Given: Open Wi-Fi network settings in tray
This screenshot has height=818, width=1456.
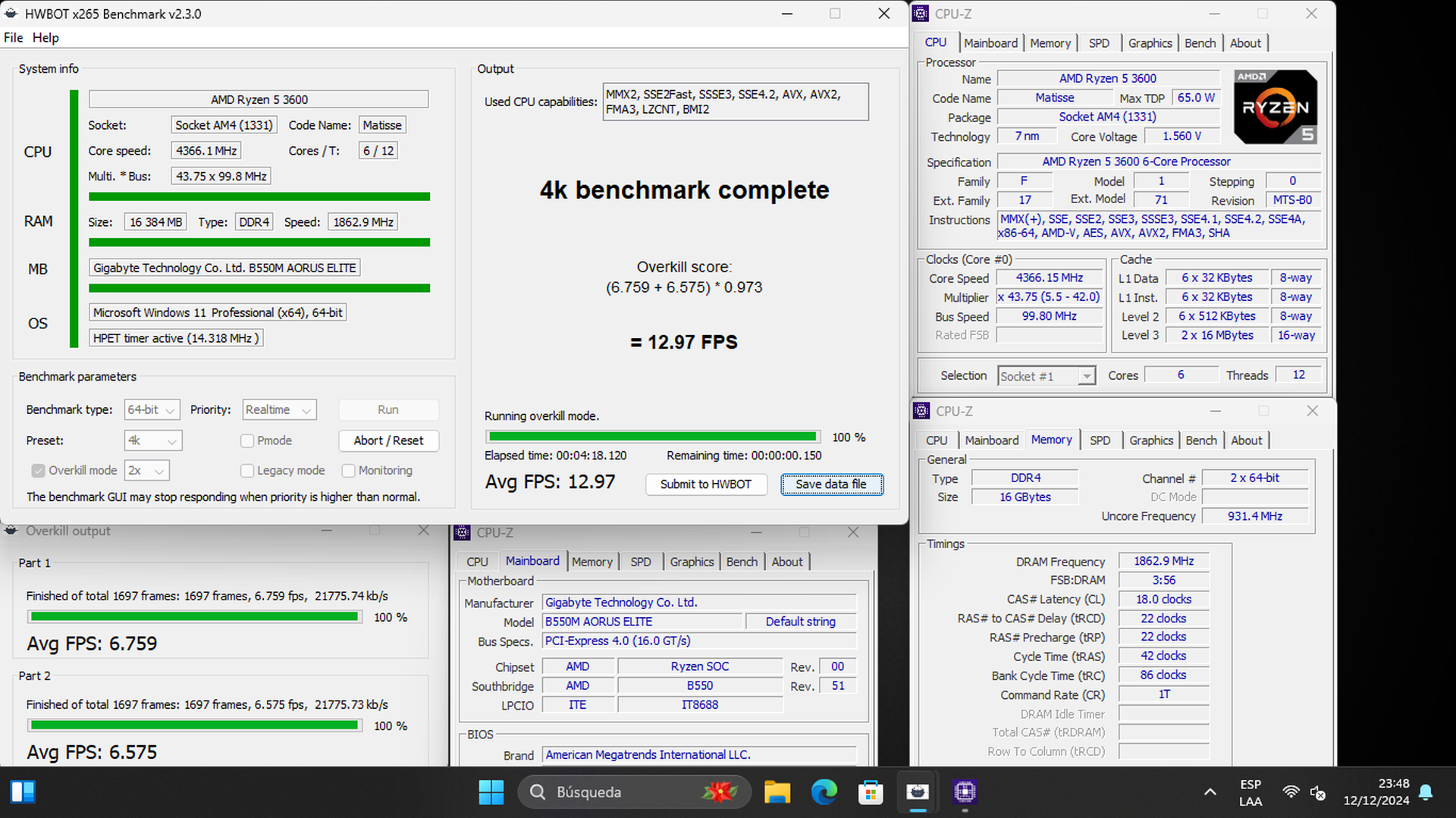Looking at the screenshot, I should [1291, 792].
